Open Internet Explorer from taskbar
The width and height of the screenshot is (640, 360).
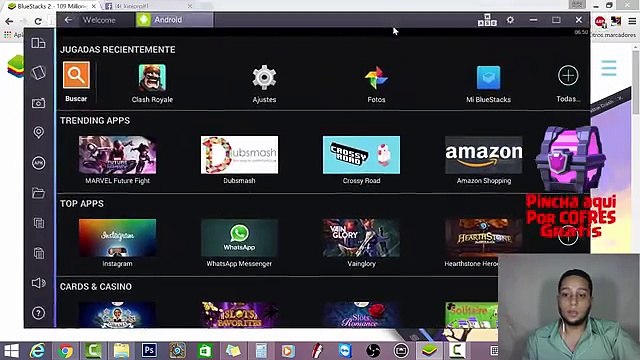(x=37, y=351)
